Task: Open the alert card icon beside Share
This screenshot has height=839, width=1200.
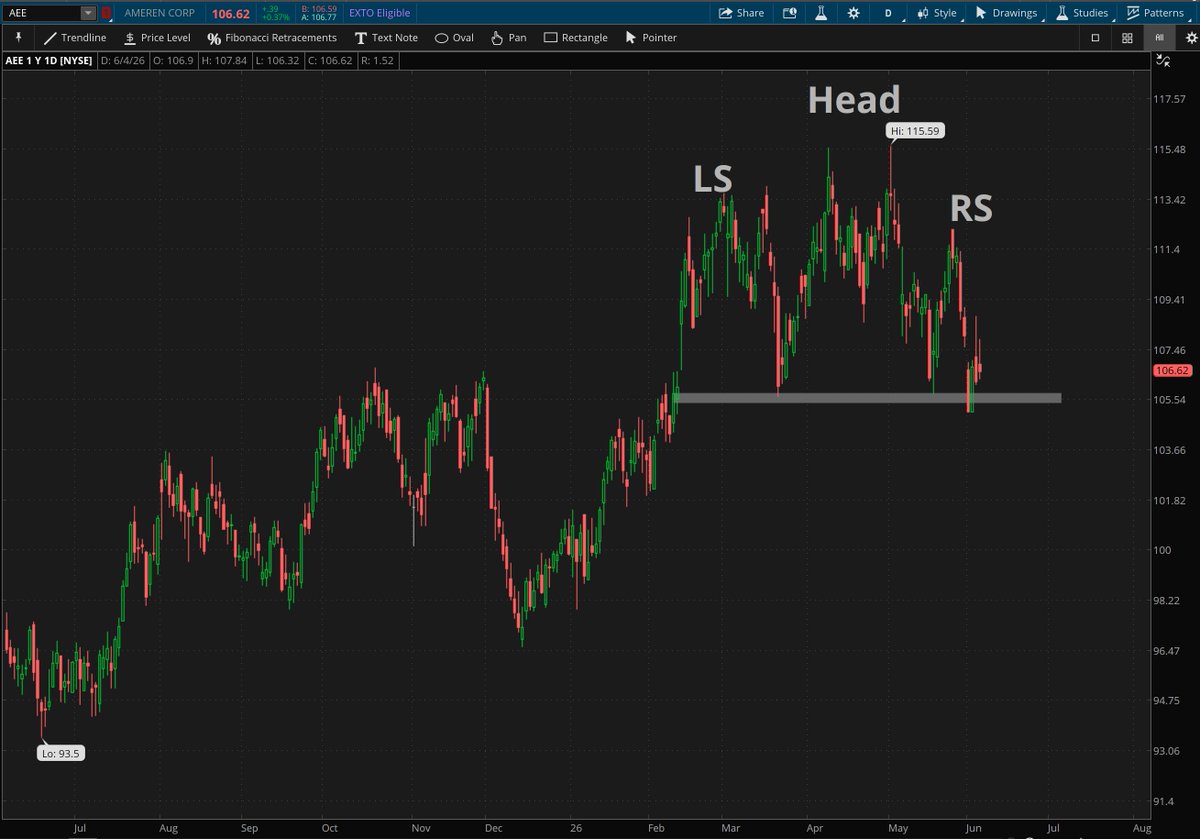Action: (790, 13)
